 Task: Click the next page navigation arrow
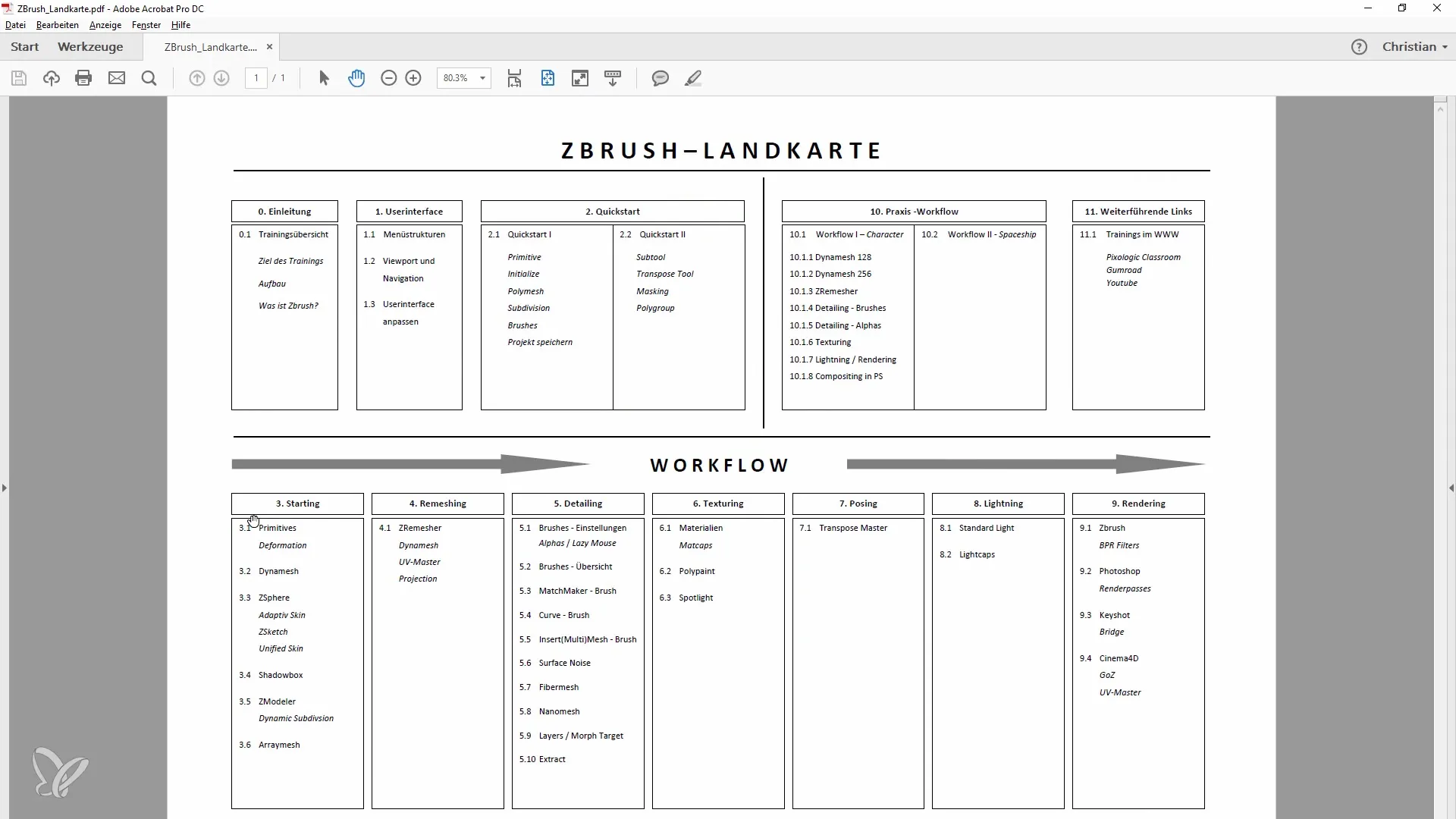[221, 78]
